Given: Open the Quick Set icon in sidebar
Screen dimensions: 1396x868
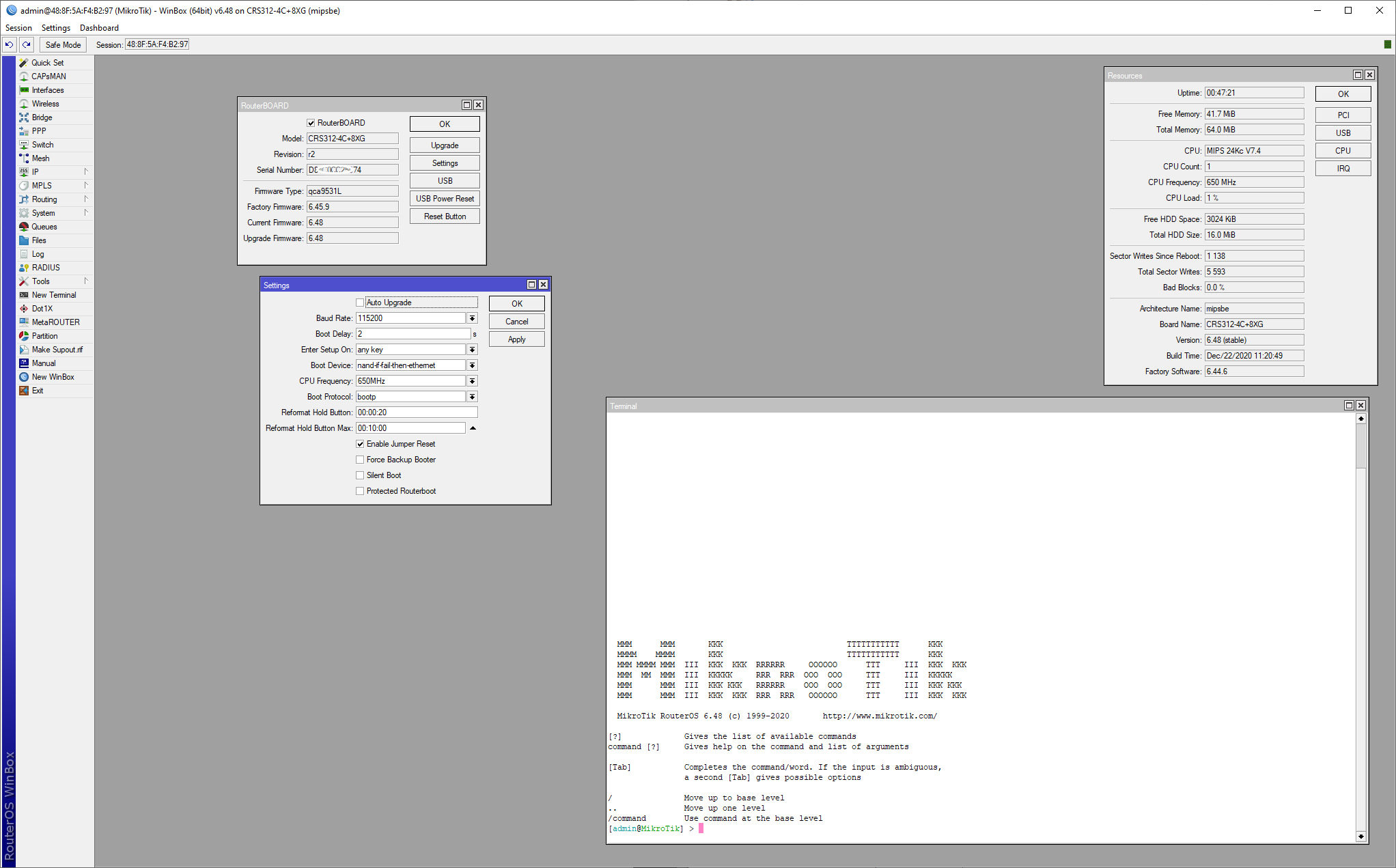Looking at the screenshot, I should click(x=24, y=63).
